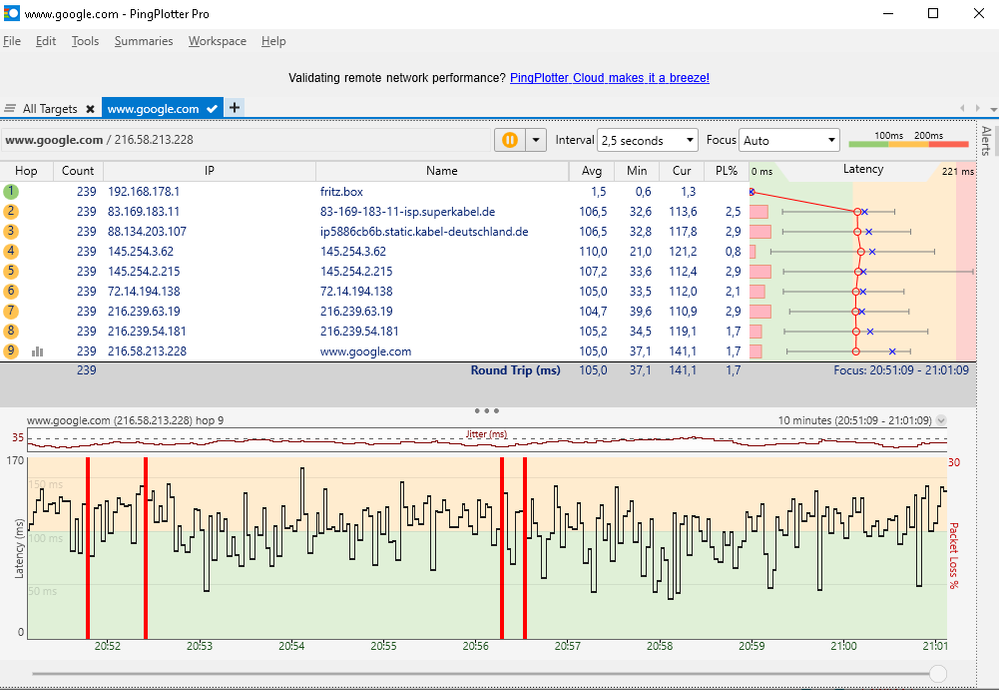
Task: Click the hamburger icon beside All Targets
Action: pyautogui.click(x=10, y=109)
